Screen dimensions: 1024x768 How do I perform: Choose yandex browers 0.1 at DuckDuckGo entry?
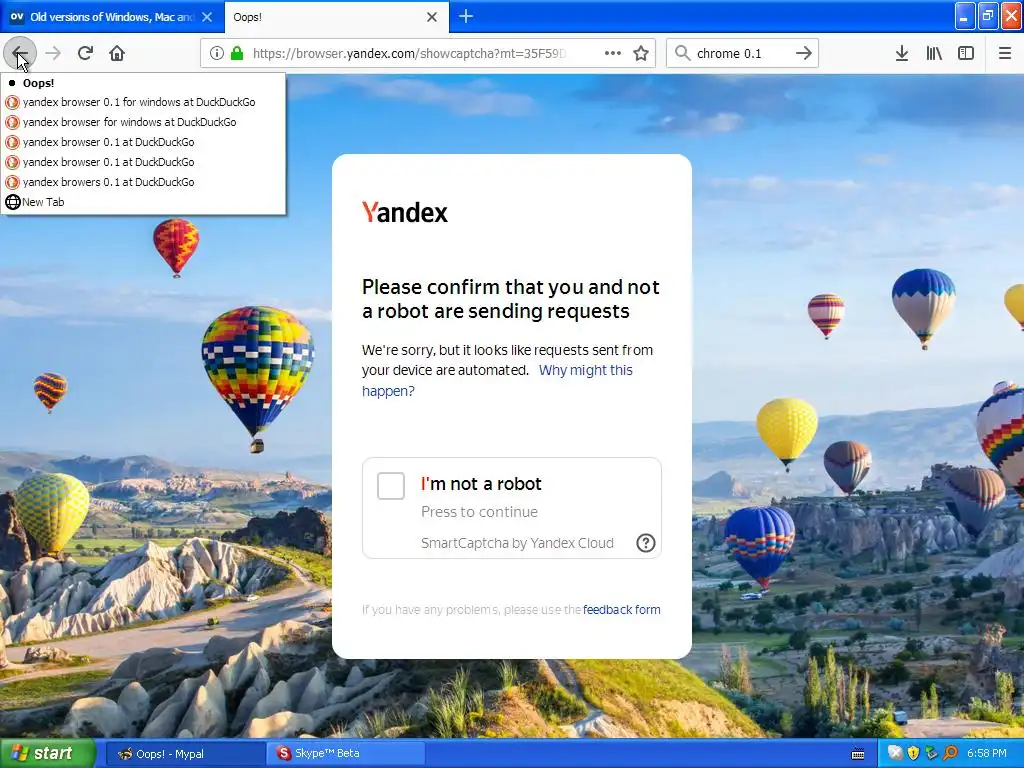click(x=143, y=182)
